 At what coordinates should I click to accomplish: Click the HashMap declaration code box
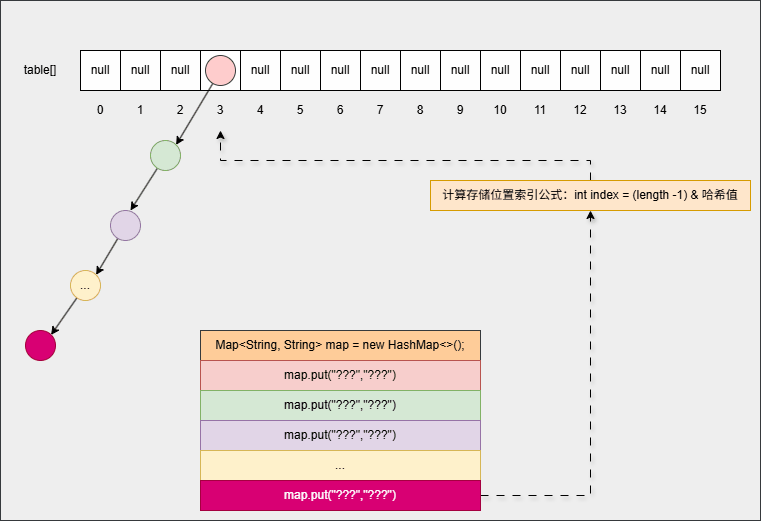coord(340,345)
